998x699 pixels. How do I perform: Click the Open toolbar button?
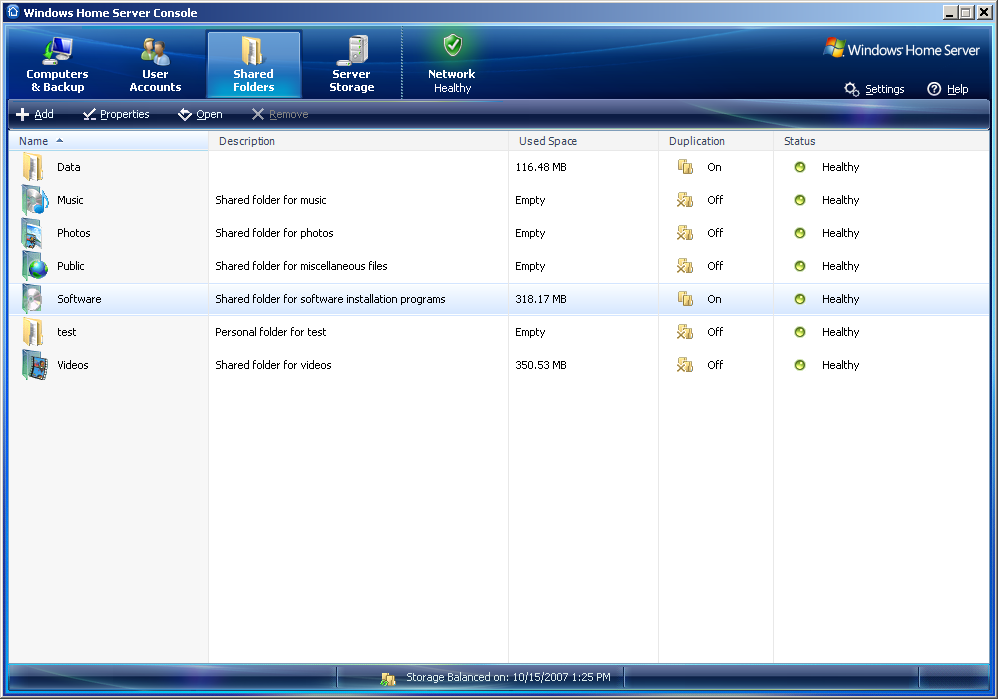coord(200,114)
